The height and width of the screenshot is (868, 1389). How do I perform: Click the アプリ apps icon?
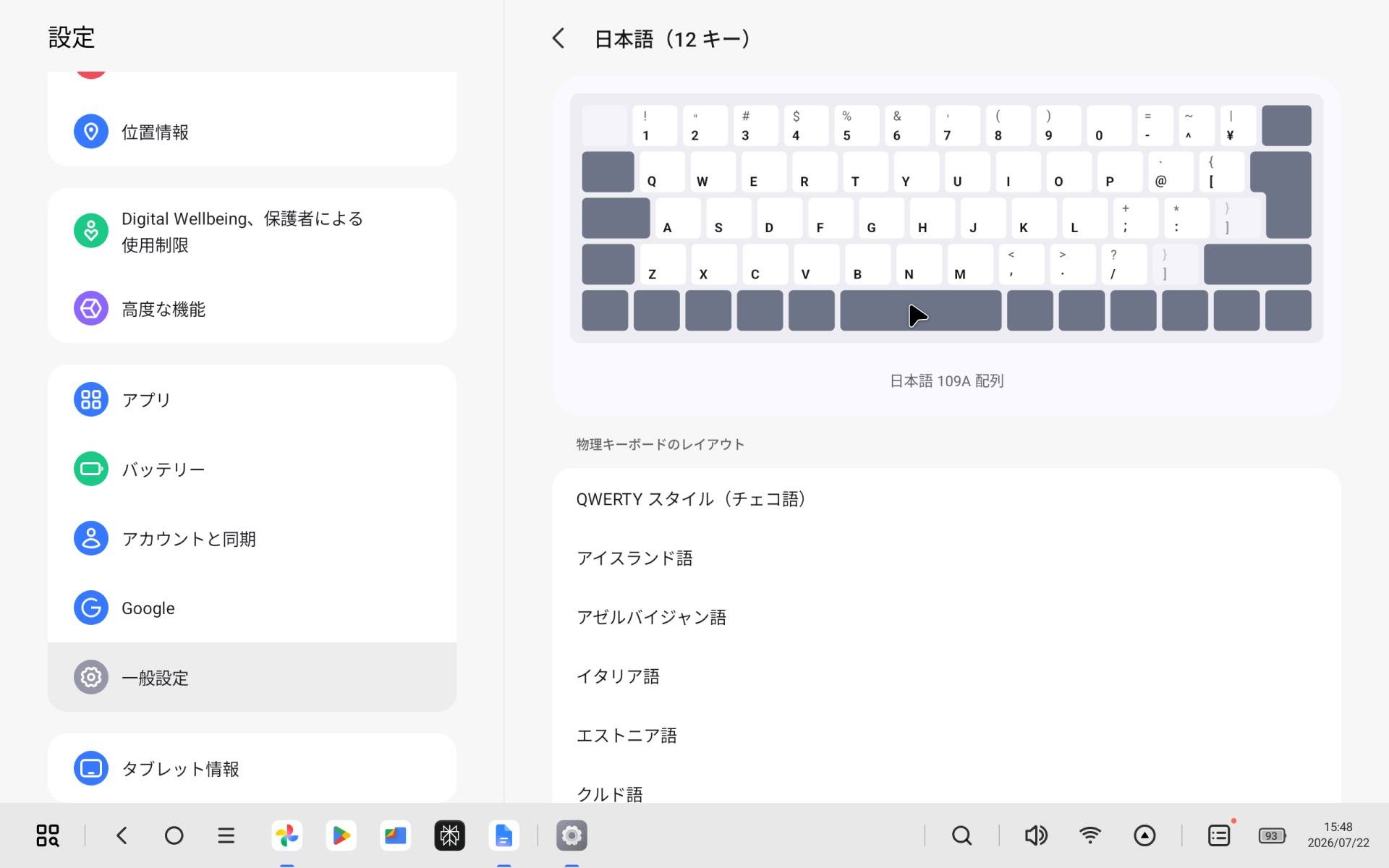[x=90, y=399]
